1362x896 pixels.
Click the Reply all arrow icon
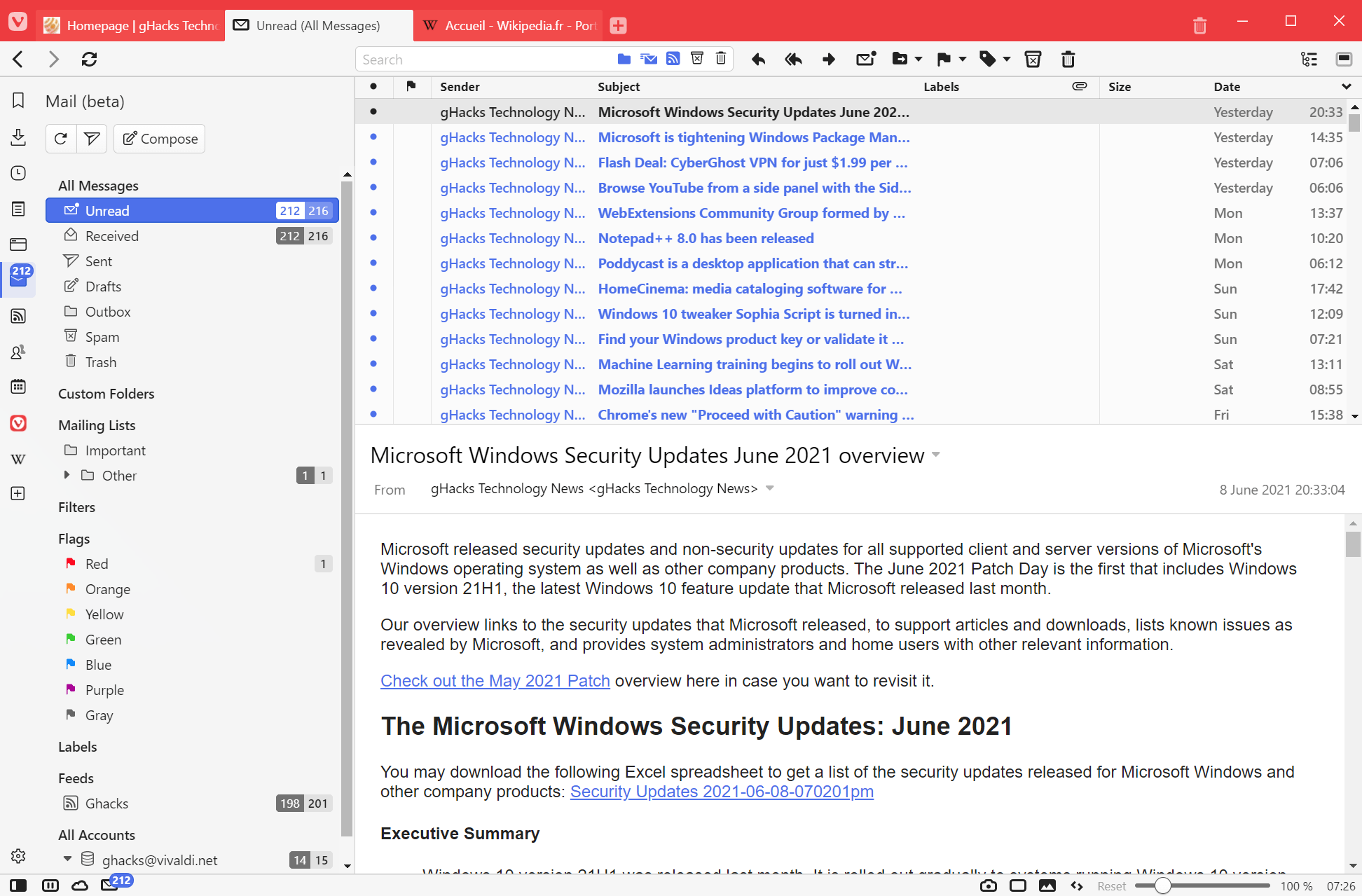[793, 60]
